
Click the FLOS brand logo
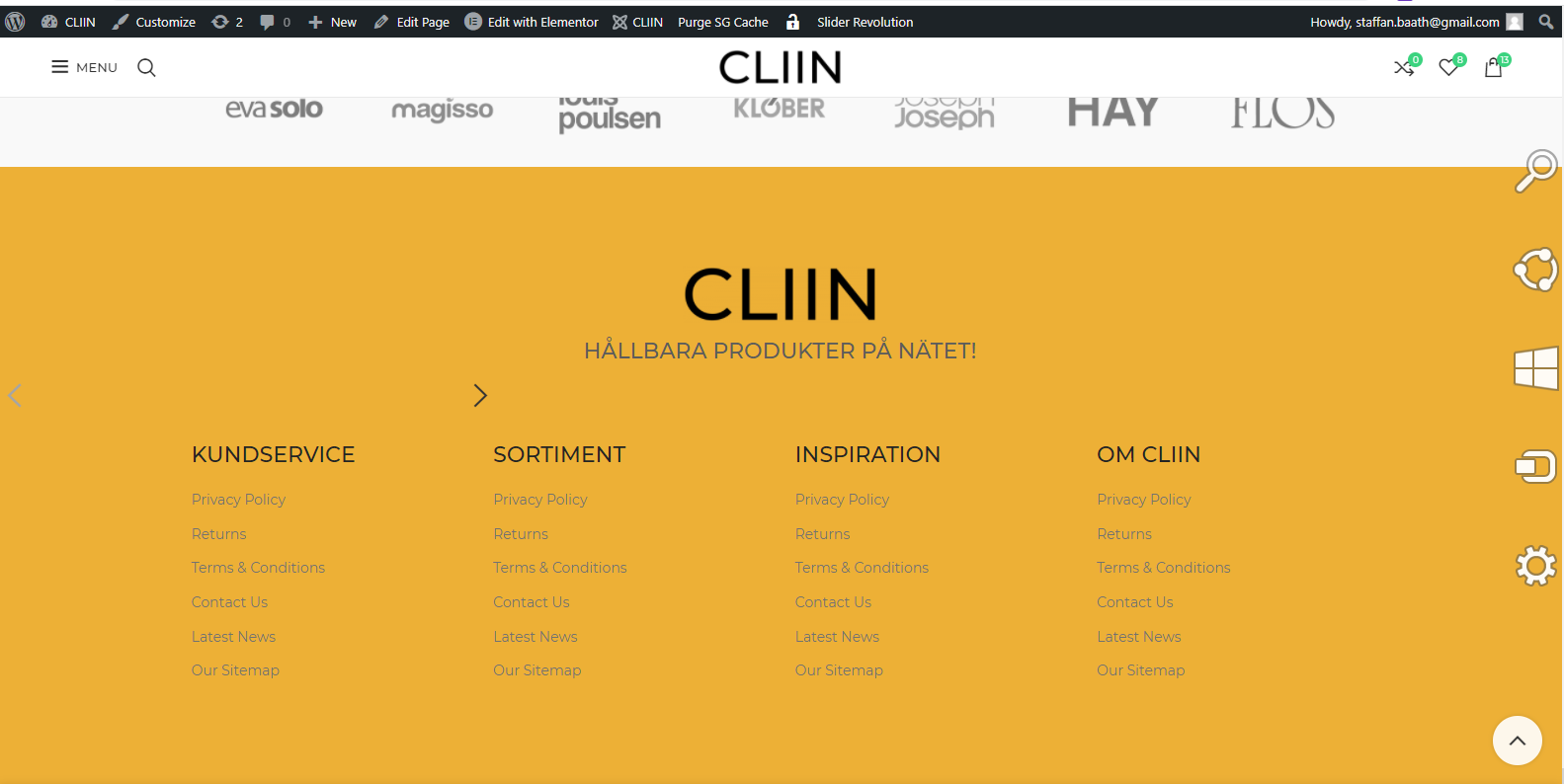pos(1282,113)
